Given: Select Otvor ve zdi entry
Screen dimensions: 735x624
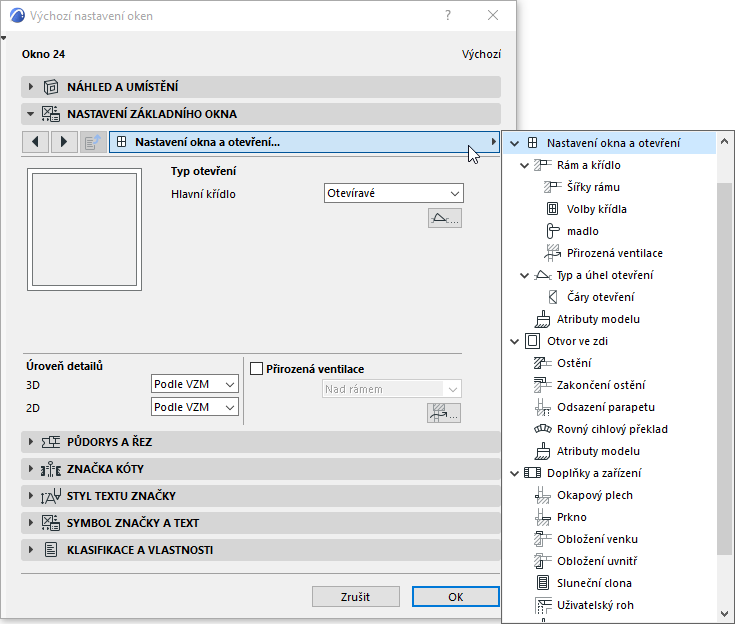Looking at the screenshot, I should (x=578, y=341).
